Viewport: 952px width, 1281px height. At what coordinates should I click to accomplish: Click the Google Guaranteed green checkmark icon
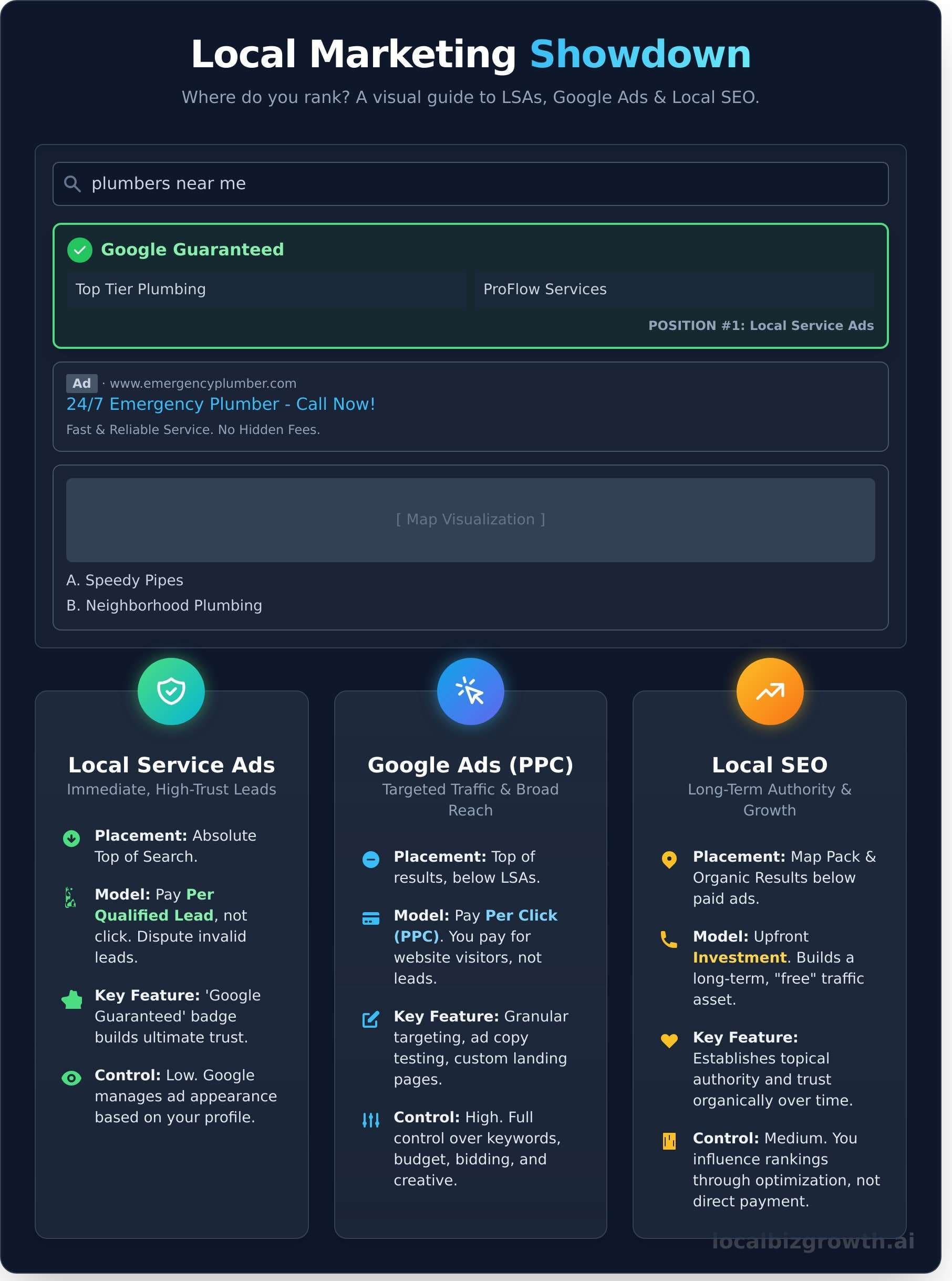click(79, 250)
